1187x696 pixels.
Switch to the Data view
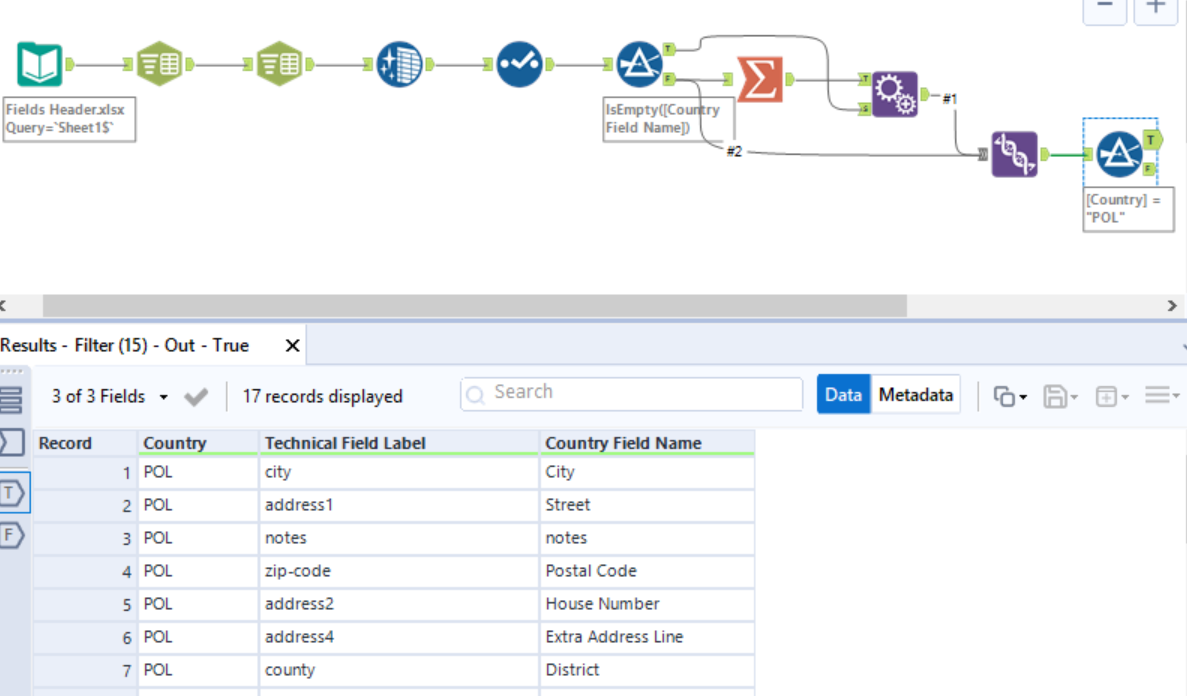[x=843, y=395]
